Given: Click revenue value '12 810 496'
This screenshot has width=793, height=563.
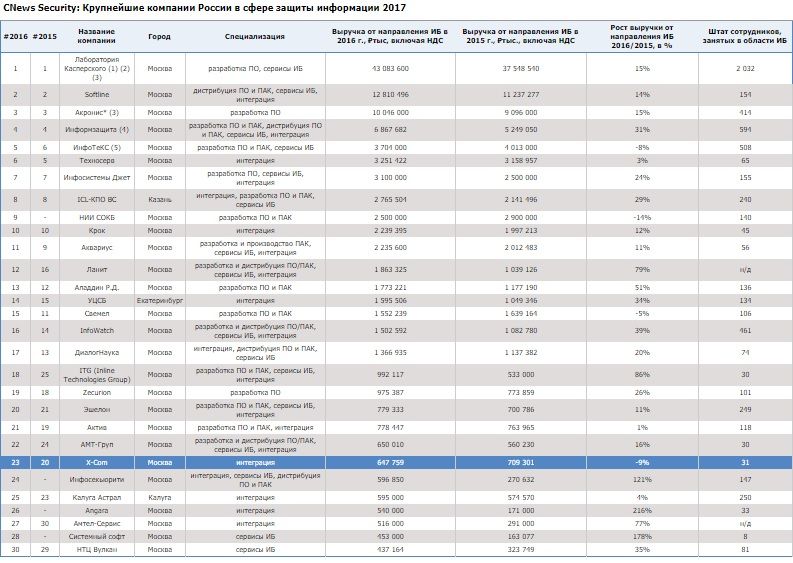Looking at the screenshot, I should point(390,95).
